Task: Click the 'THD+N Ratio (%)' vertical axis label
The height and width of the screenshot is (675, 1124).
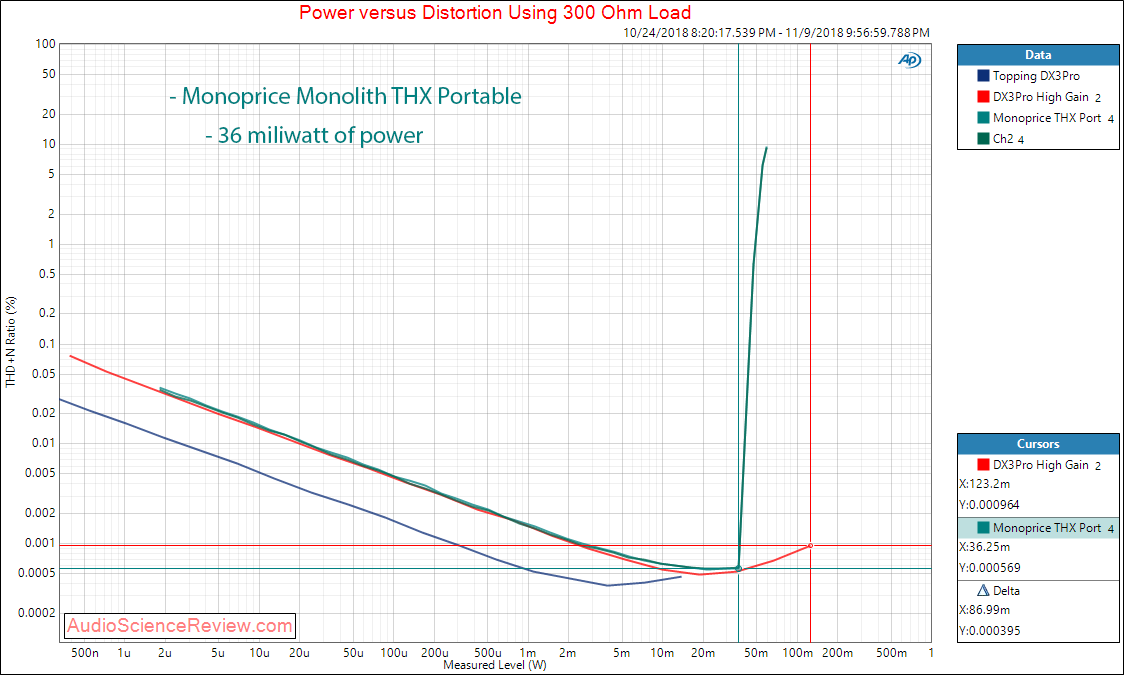Action: point(11,342)
